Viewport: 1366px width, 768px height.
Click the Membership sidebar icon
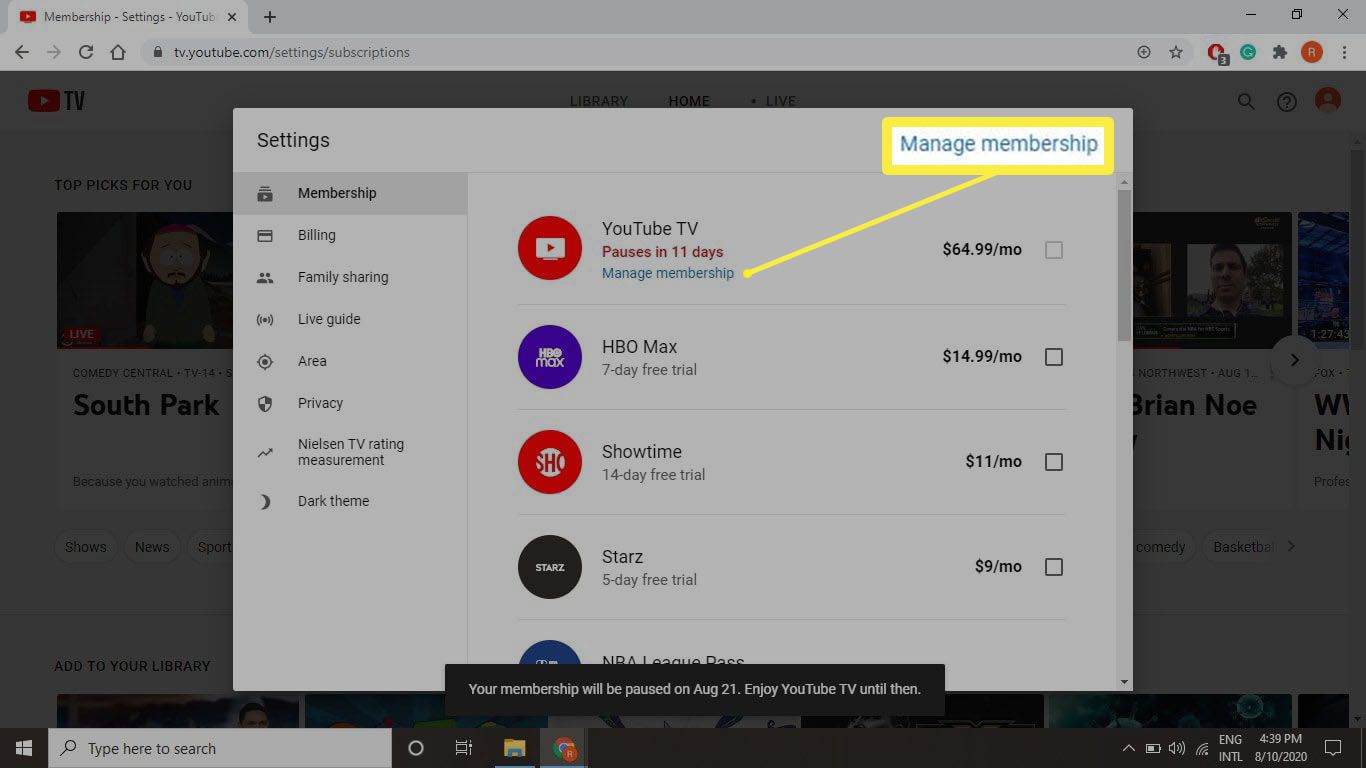[x=265, y=193]
